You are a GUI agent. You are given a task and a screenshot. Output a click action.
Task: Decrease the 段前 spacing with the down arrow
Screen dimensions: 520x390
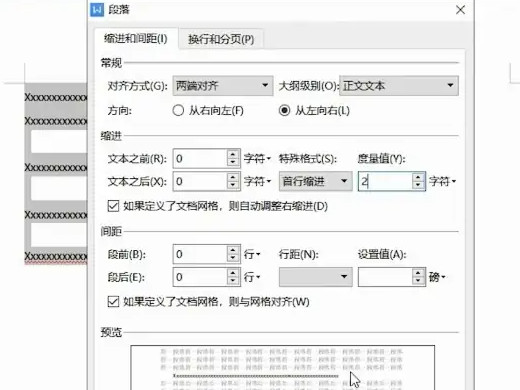pyautogui.click(x=233, y=259)
